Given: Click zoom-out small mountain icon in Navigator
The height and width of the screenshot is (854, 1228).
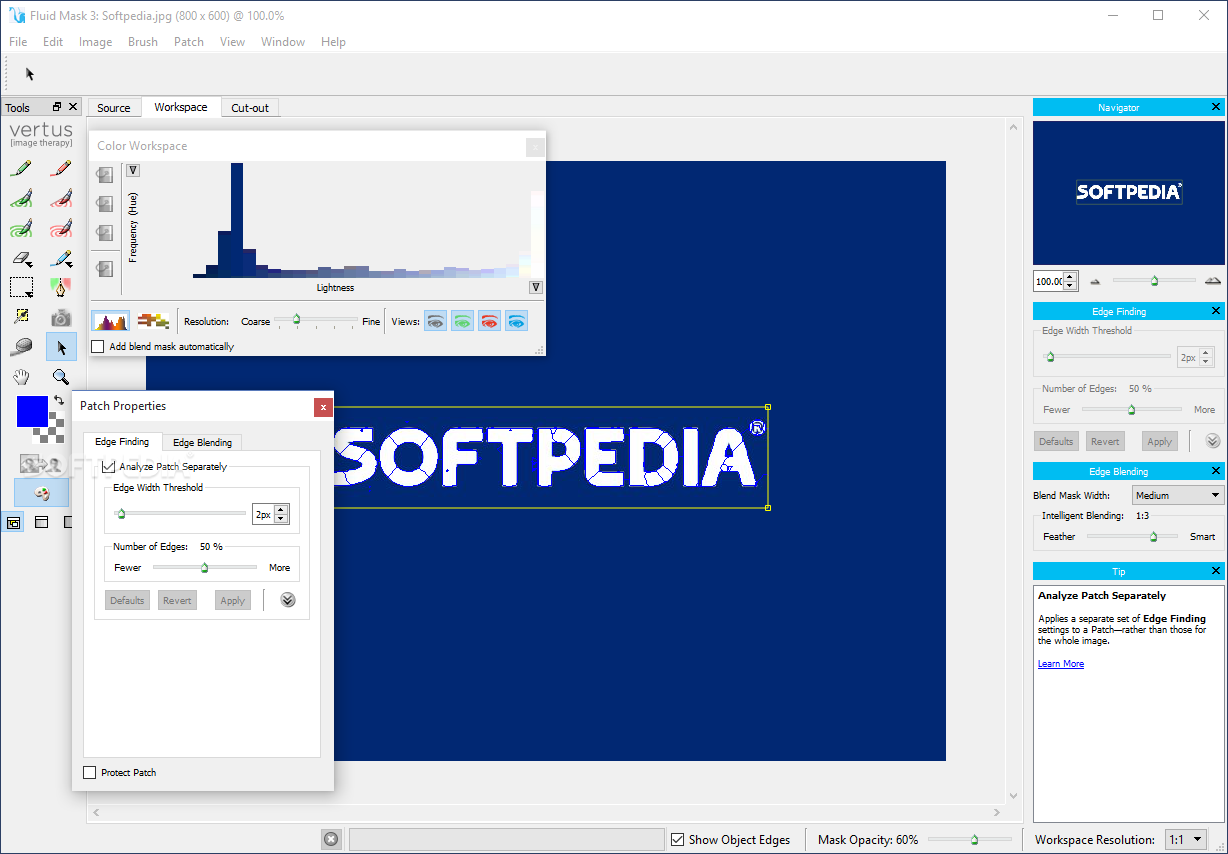Looking at the screenshot, I should point(1095,282).
